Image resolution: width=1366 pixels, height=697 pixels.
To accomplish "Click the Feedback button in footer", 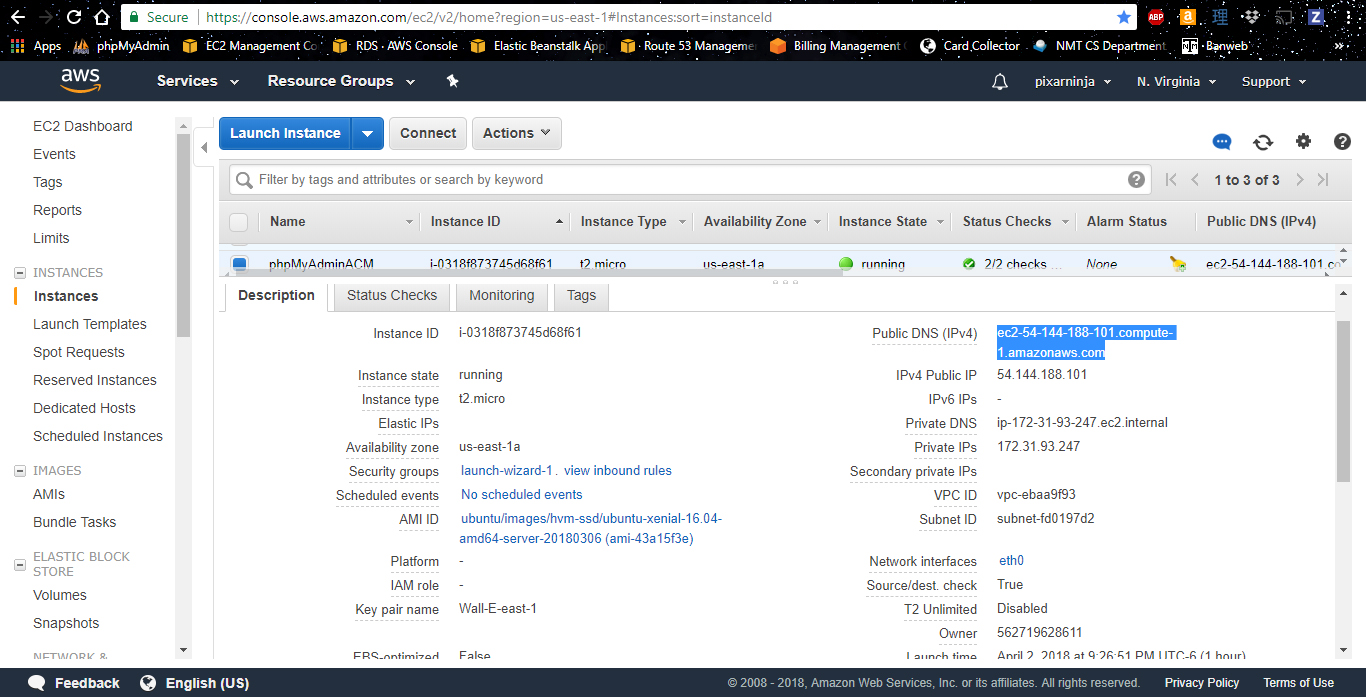I will coord(74,683).
